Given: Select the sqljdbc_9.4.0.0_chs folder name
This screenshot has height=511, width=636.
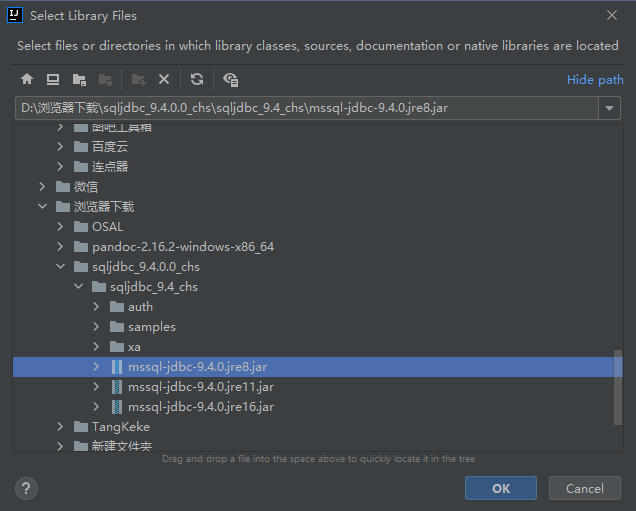Looking at the screenshot, I should point(146,267).
